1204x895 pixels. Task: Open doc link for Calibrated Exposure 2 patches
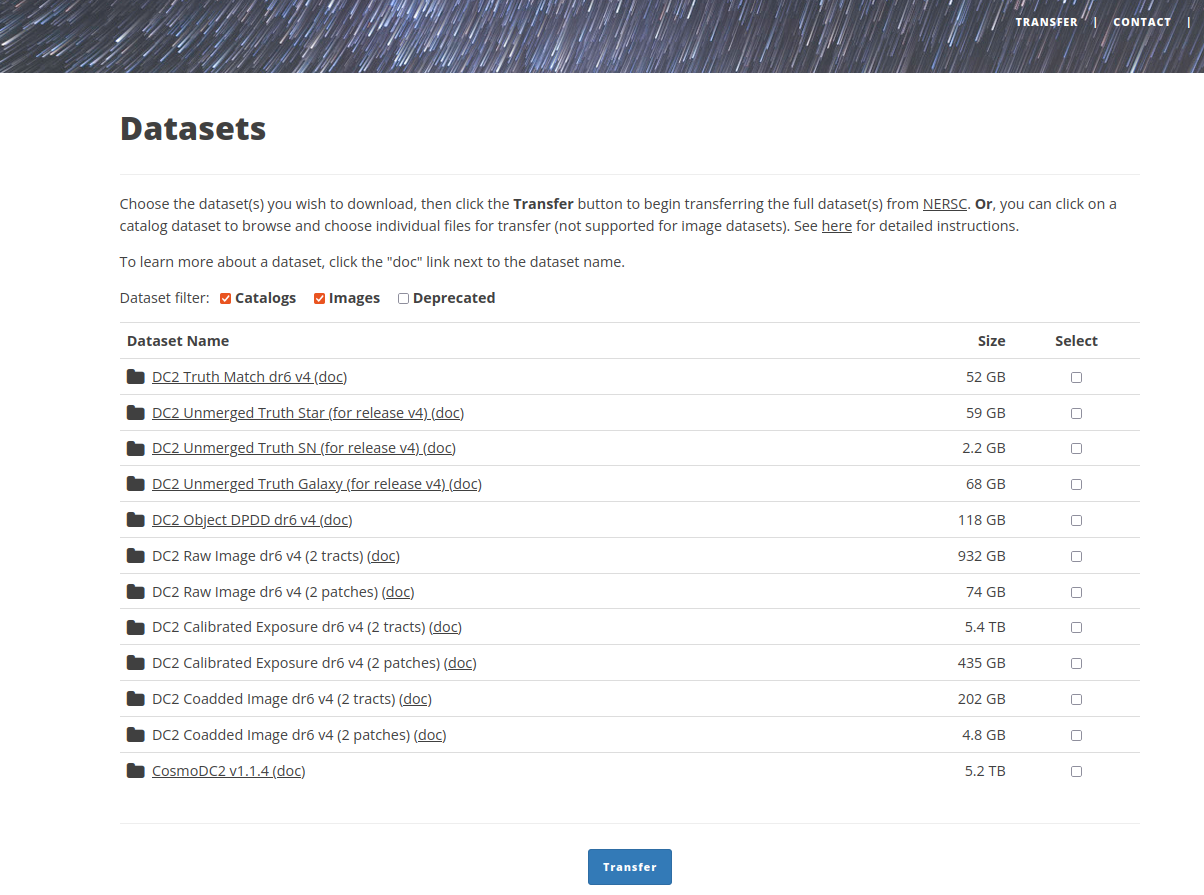point(460,663)
